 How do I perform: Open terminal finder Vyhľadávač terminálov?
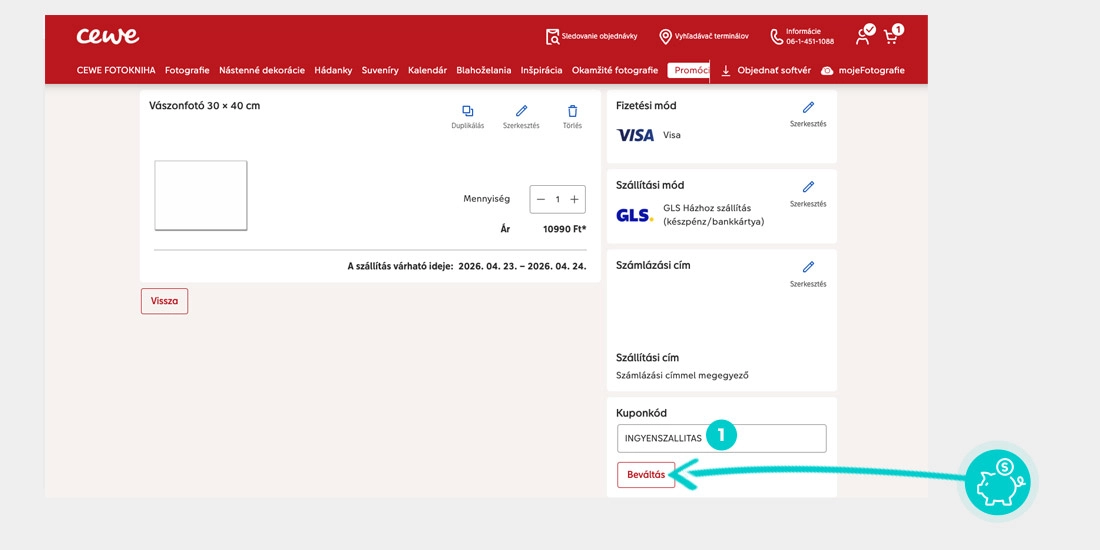pos(704,36)
